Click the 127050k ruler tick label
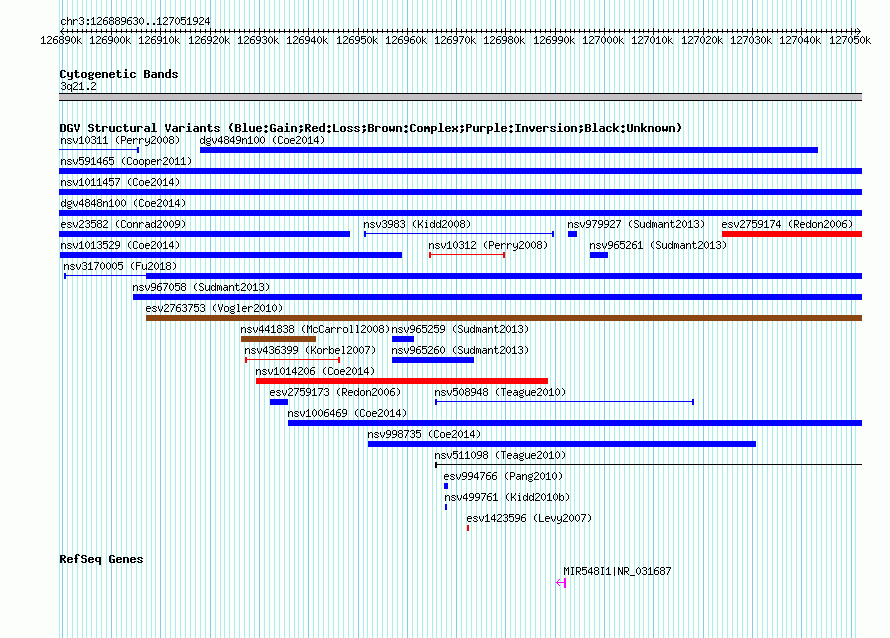890x638 pixels. pyautogui.click(x=850, y=40)
